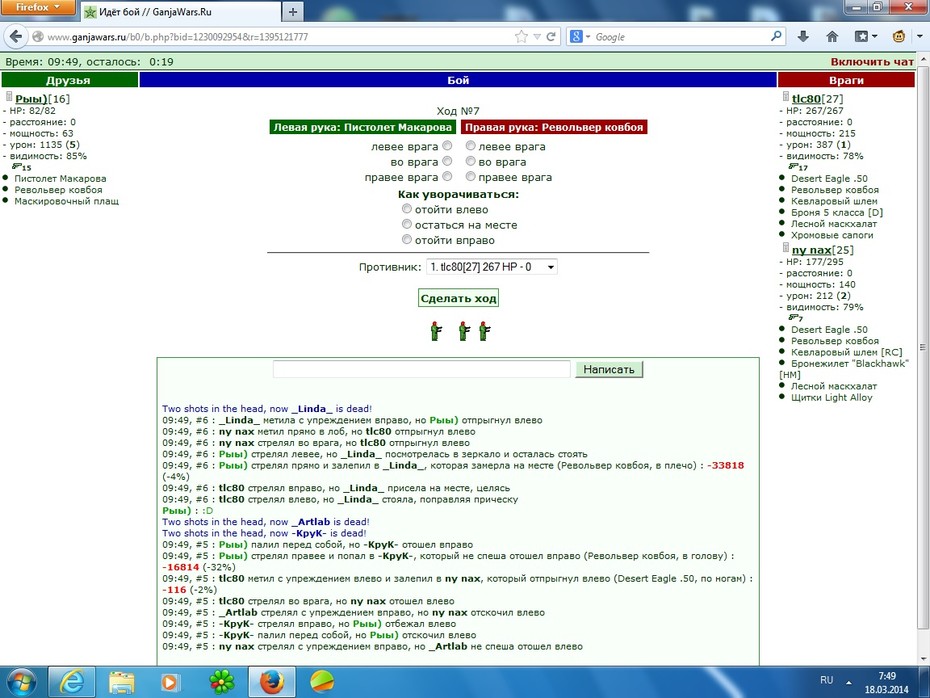Viewport: 930px width, 698px height.
Task: Click the Правая рука: Револьвер ковбоя label
Action: click(x=554, y=127)
